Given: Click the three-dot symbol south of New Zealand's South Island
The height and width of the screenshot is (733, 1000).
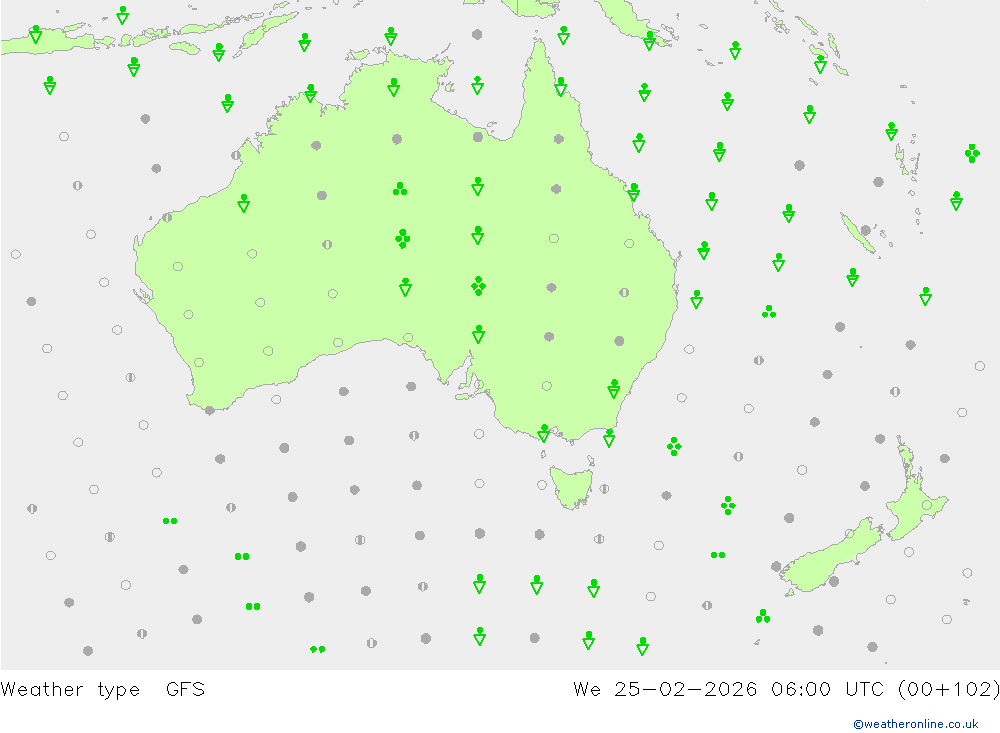Looking at the screenshot, I should coord(763,616).
